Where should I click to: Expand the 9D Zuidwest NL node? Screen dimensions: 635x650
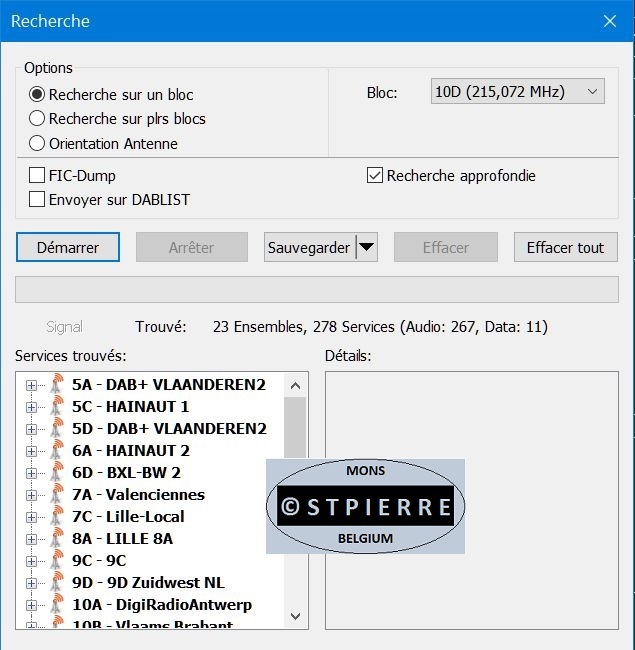(x=31, y=583)
